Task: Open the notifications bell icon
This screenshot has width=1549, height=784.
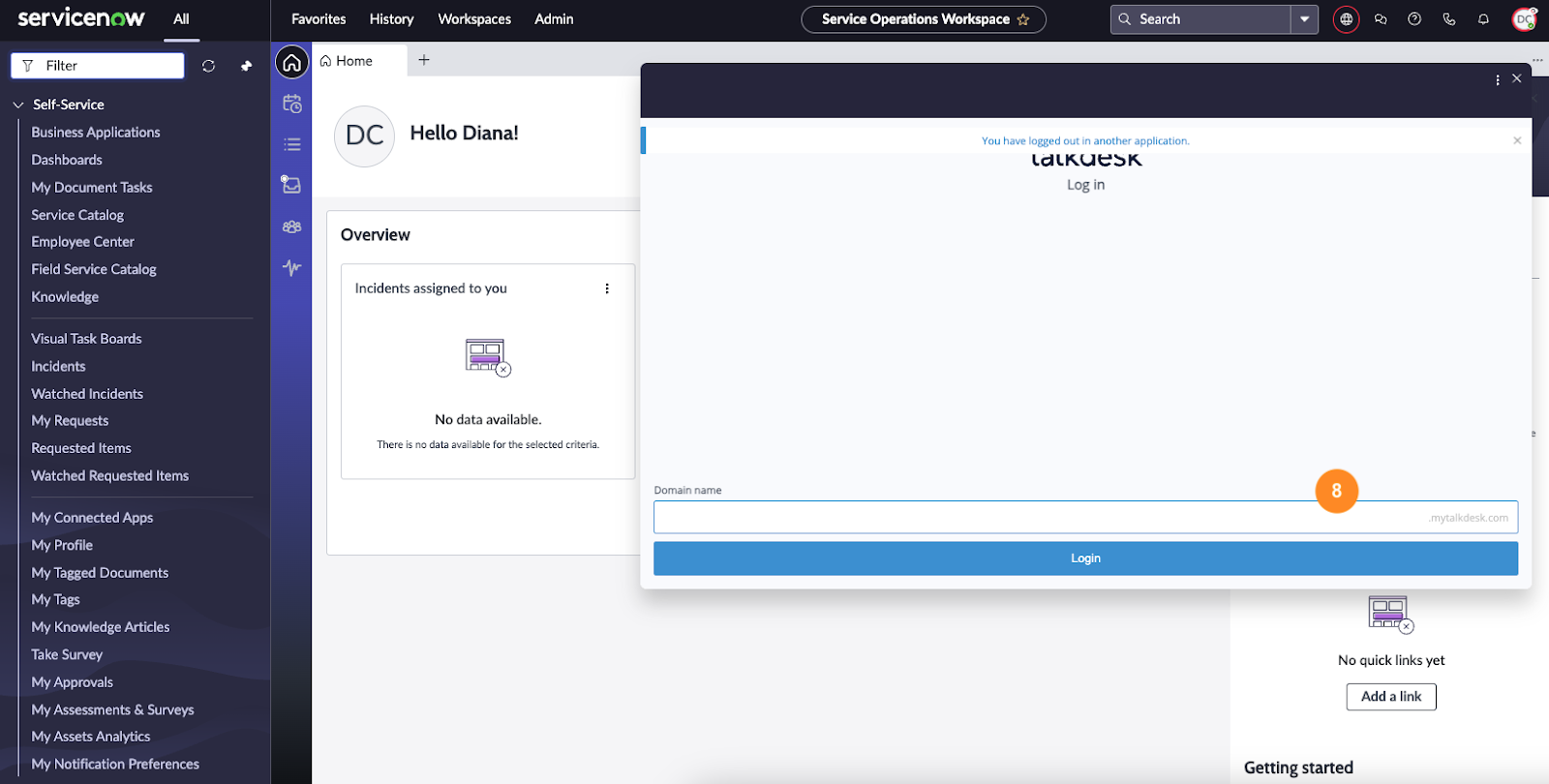Action: coord(1483,19)
